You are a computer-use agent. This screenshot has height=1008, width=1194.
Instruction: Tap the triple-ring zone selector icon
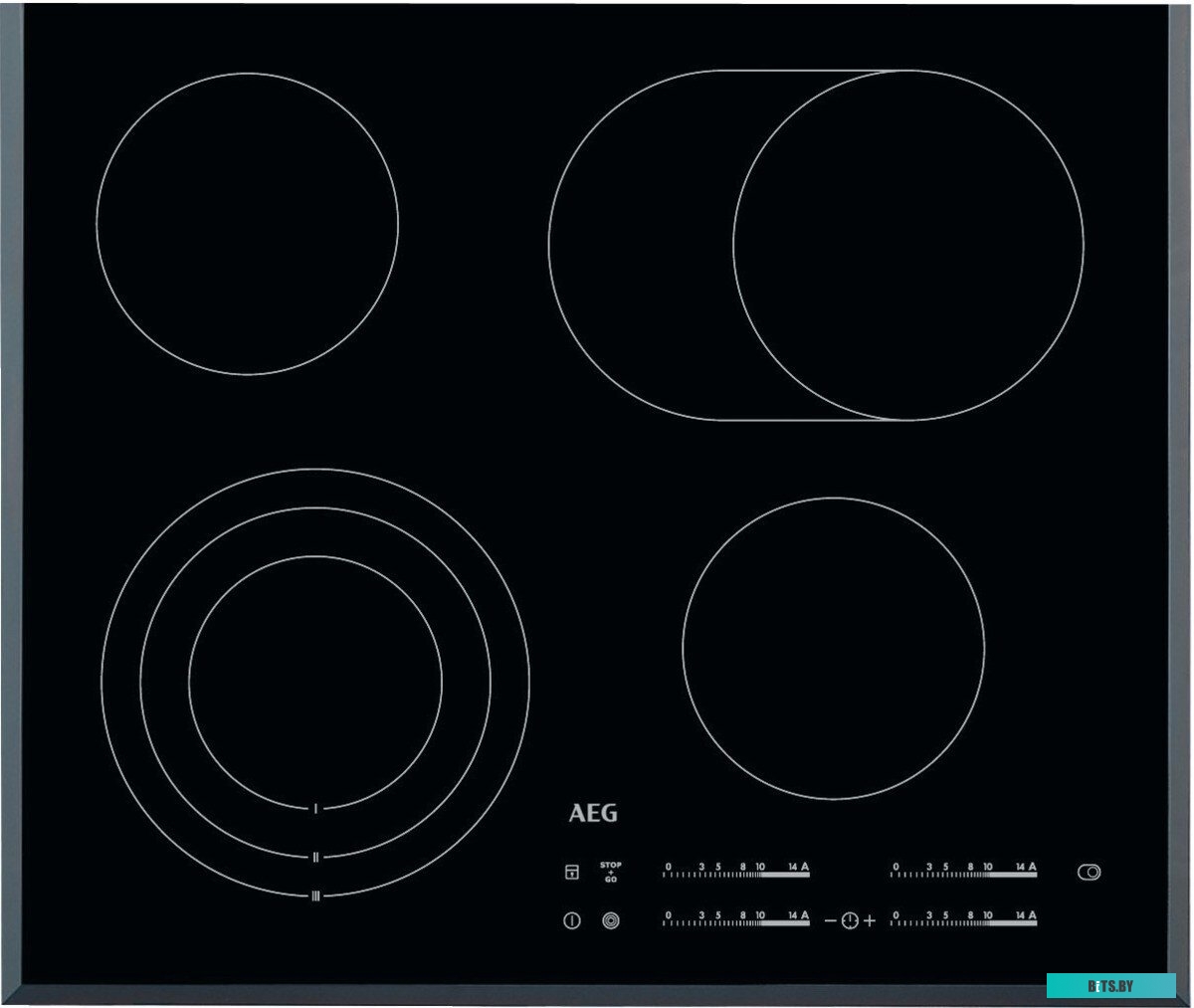[611, 921]
